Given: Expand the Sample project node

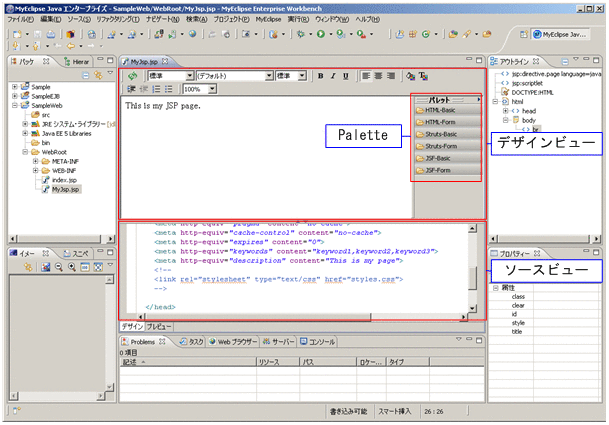Looking at the screenshot, I should click(x=15, y=87).
